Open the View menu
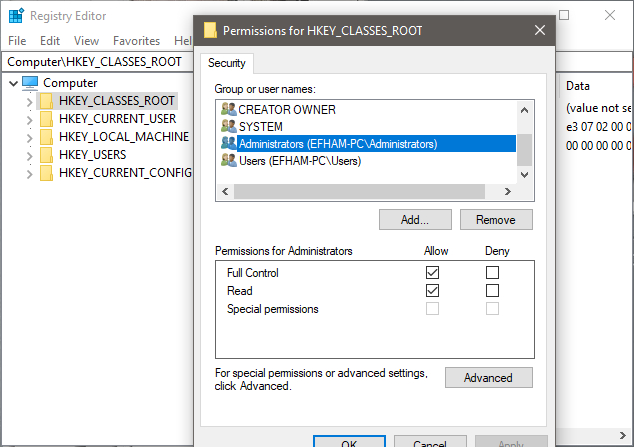 click(86, 41)
